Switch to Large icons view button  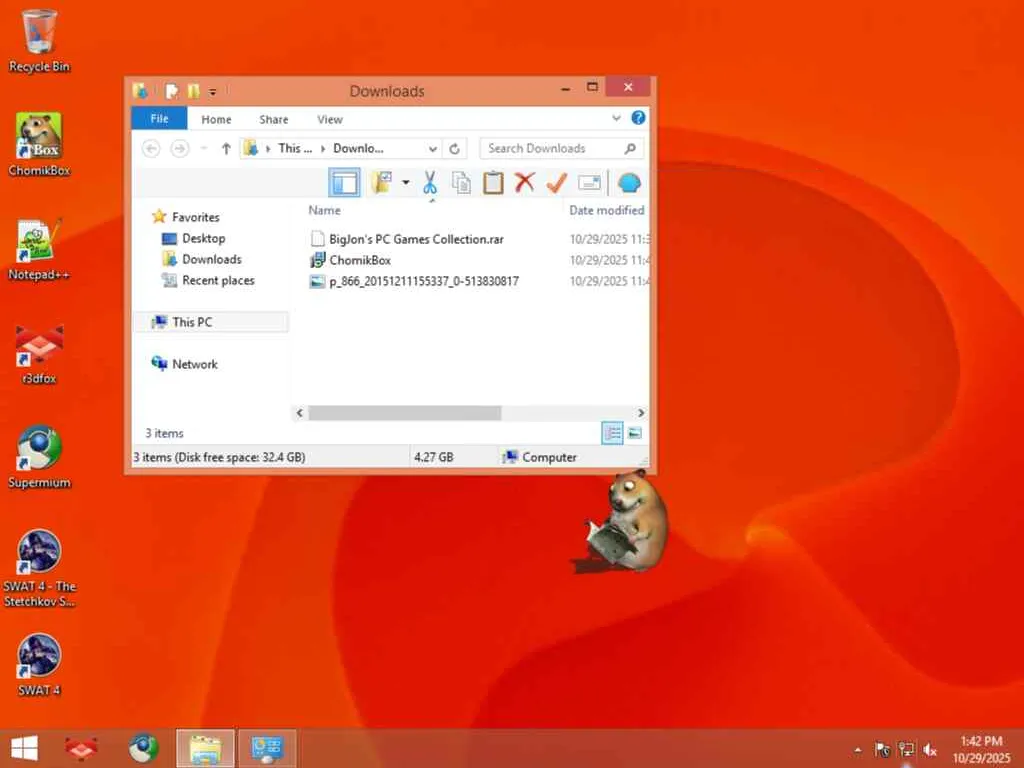[x=634, y=433]
